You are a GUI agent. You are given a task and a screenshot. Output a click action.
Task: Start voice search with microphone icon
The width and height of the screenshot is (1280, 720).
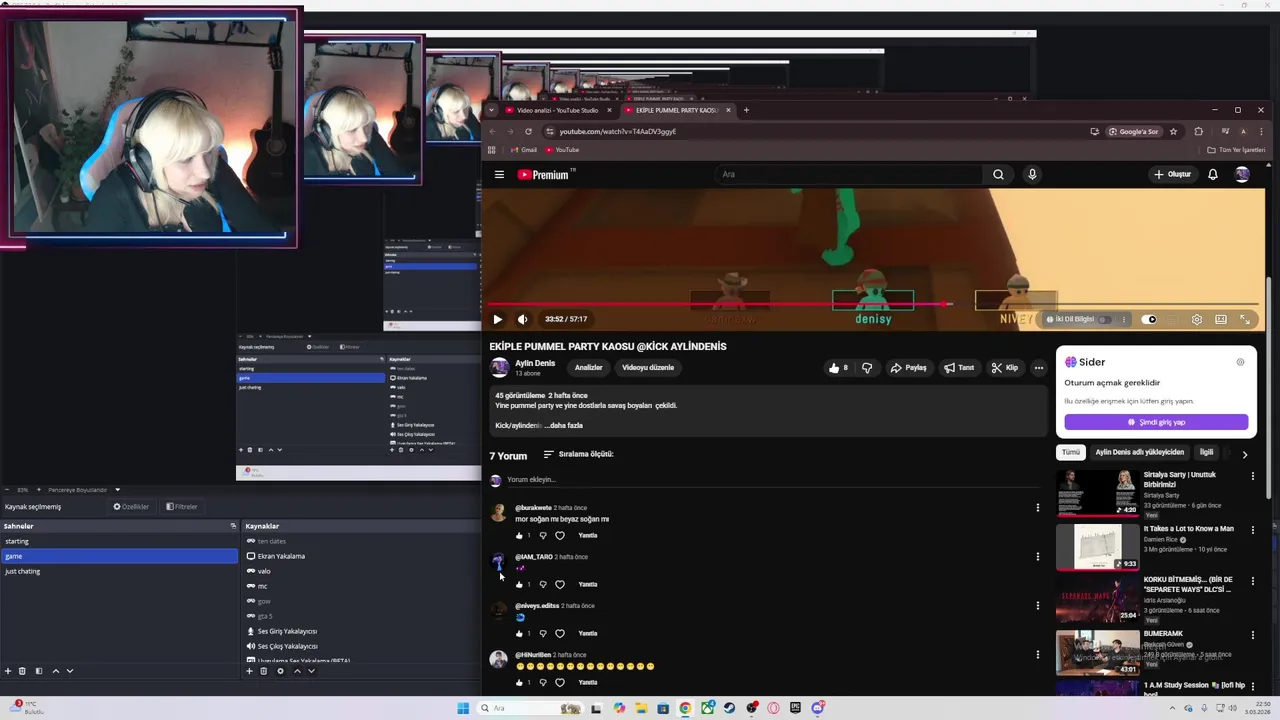pyautogui.click(x=1032, y=174)
